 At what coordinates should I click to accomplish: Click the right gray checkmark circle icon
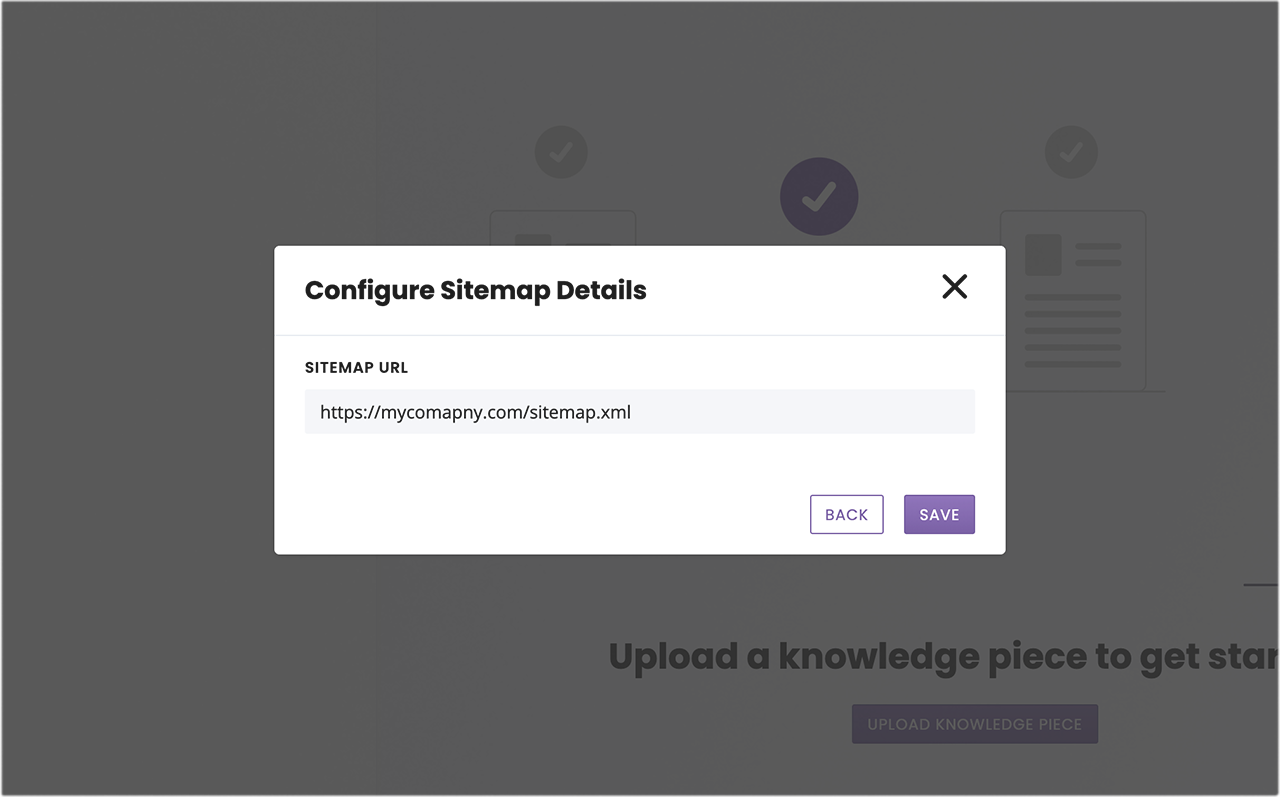tap(1071, 152)
